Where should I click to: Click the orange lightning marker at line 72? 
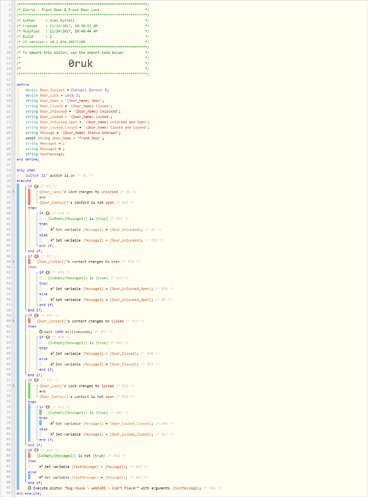point(14,386)
